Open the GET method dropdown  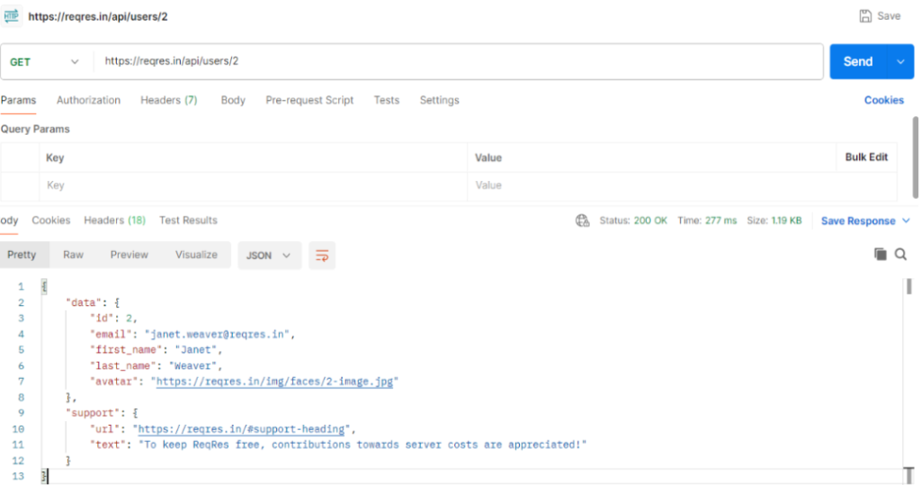pyautogui.click(x=45, y=62)
